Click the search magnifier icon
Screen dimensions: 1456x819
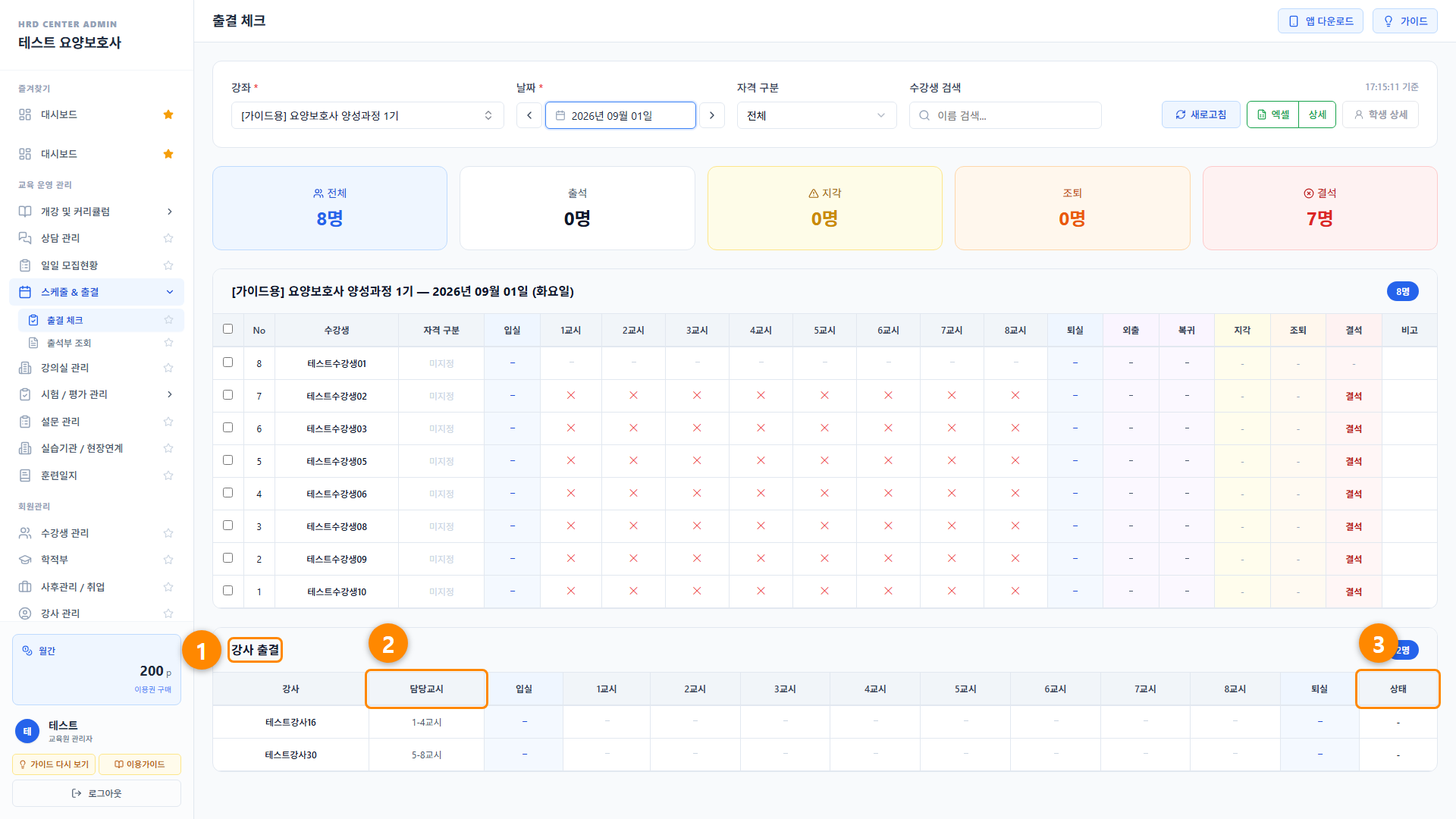924,115
